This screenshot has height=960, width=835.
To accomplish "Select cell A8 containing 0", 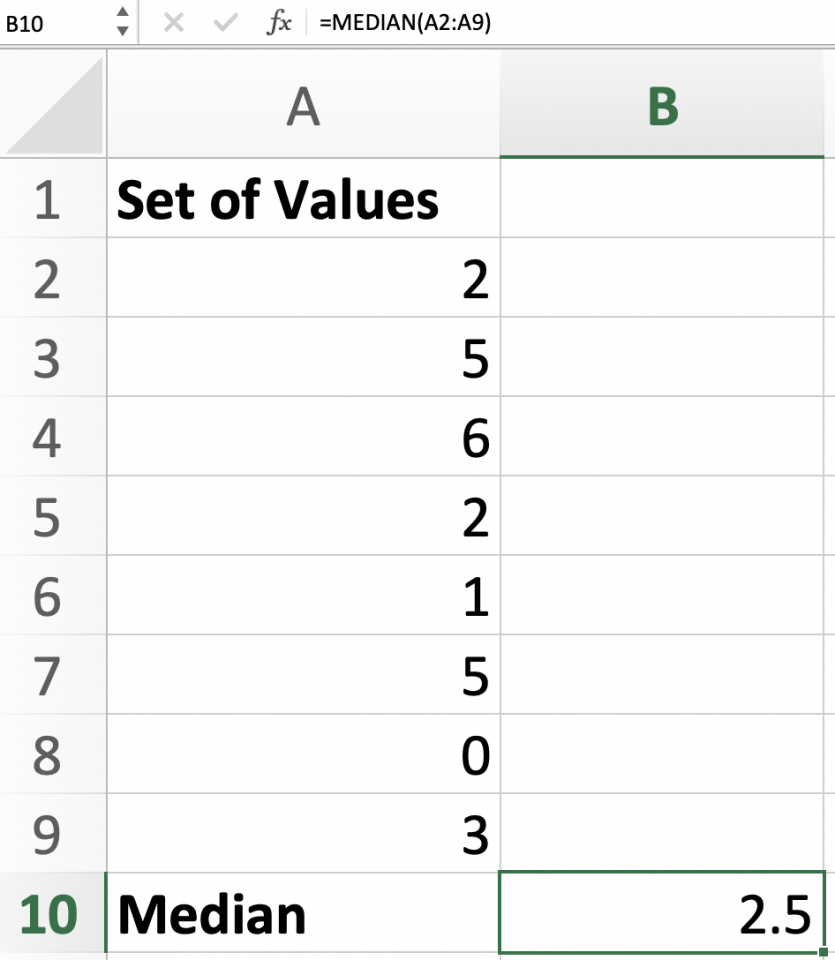I will click(303, 755).
